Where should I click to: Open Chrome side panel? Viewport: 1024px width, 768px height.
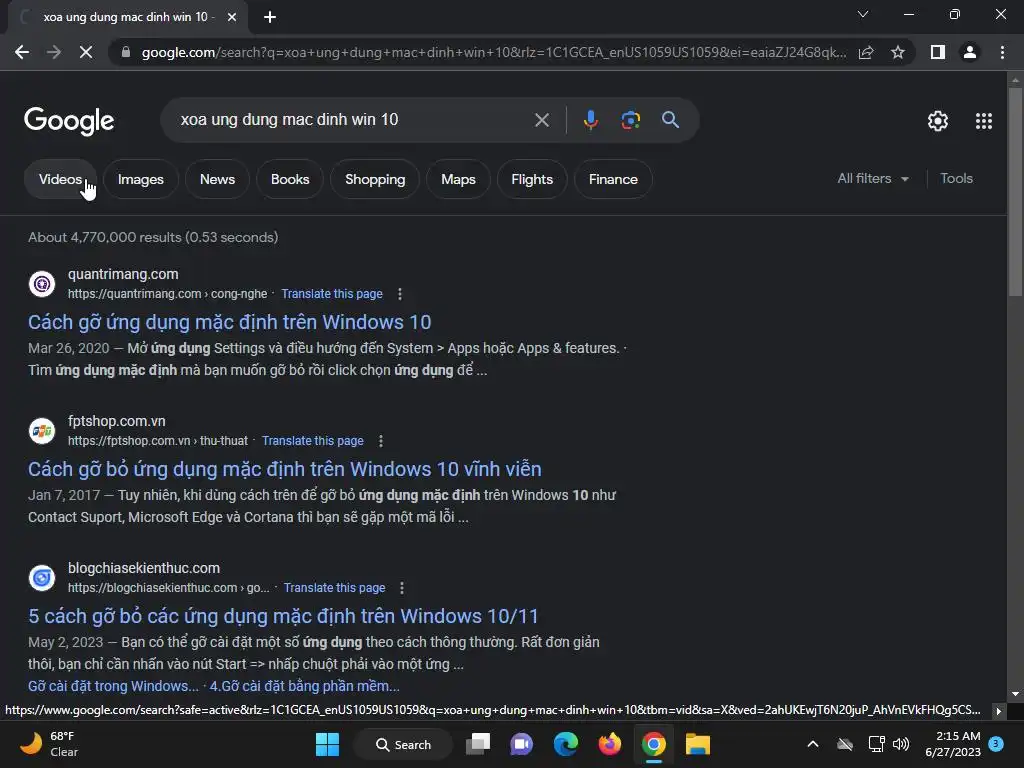[x=938, y=52]
